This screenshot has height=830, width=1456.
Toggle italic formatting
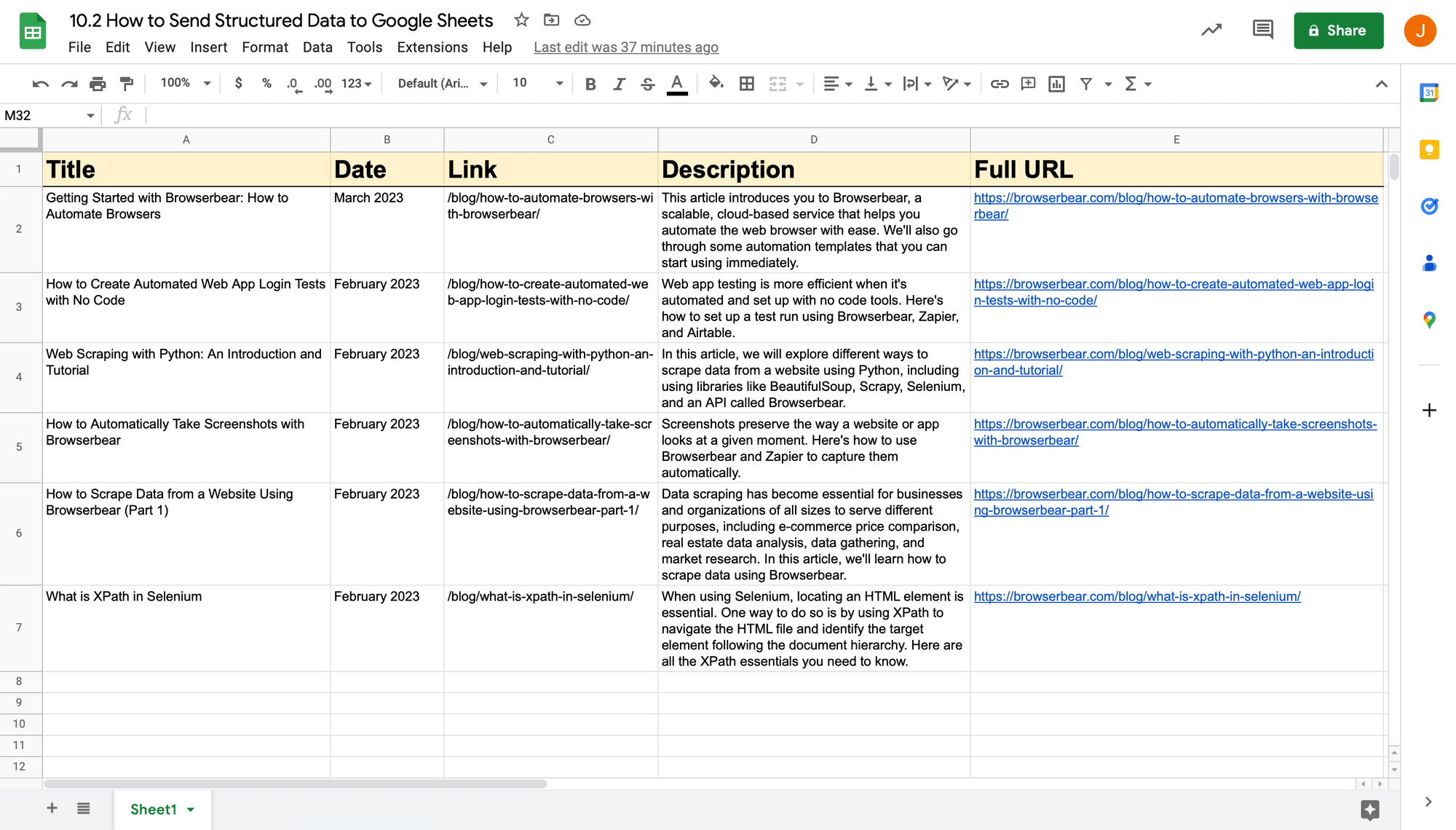(619, 83)
